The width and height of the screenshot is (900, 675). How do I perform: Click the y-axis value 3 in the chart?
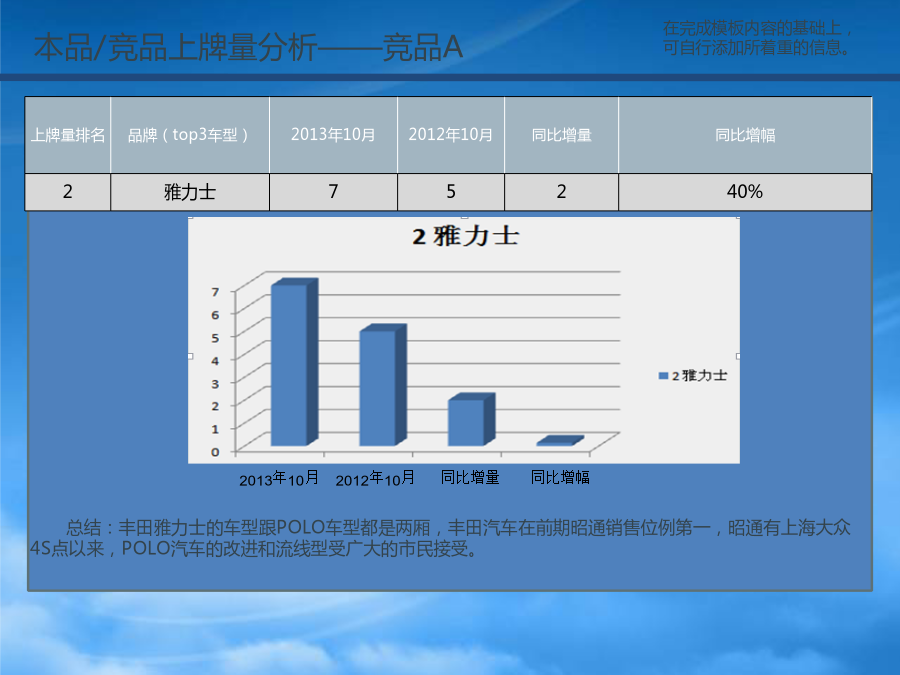tap(215, 383)
